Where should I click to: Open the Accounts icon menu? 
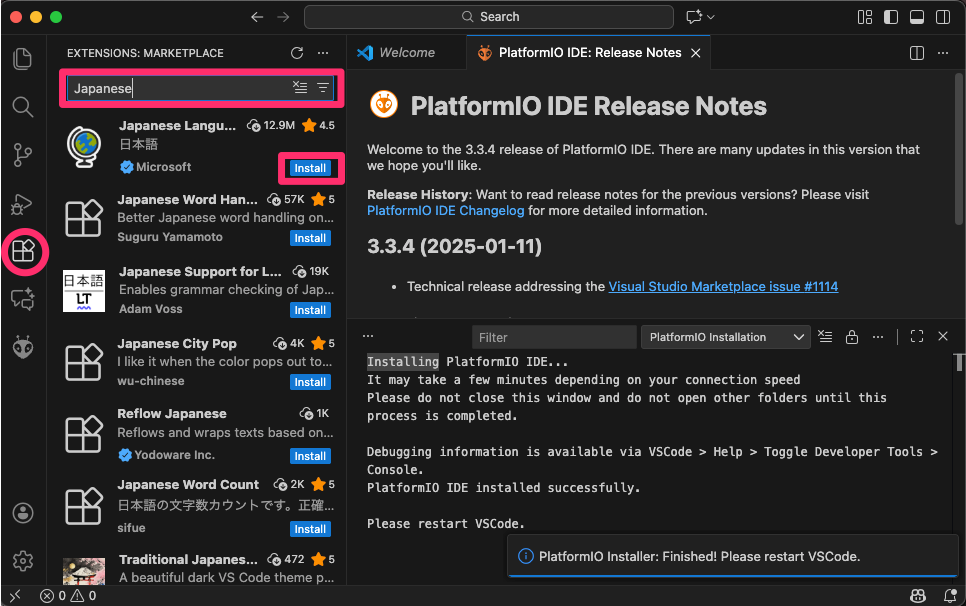click(x=22, y=513)
